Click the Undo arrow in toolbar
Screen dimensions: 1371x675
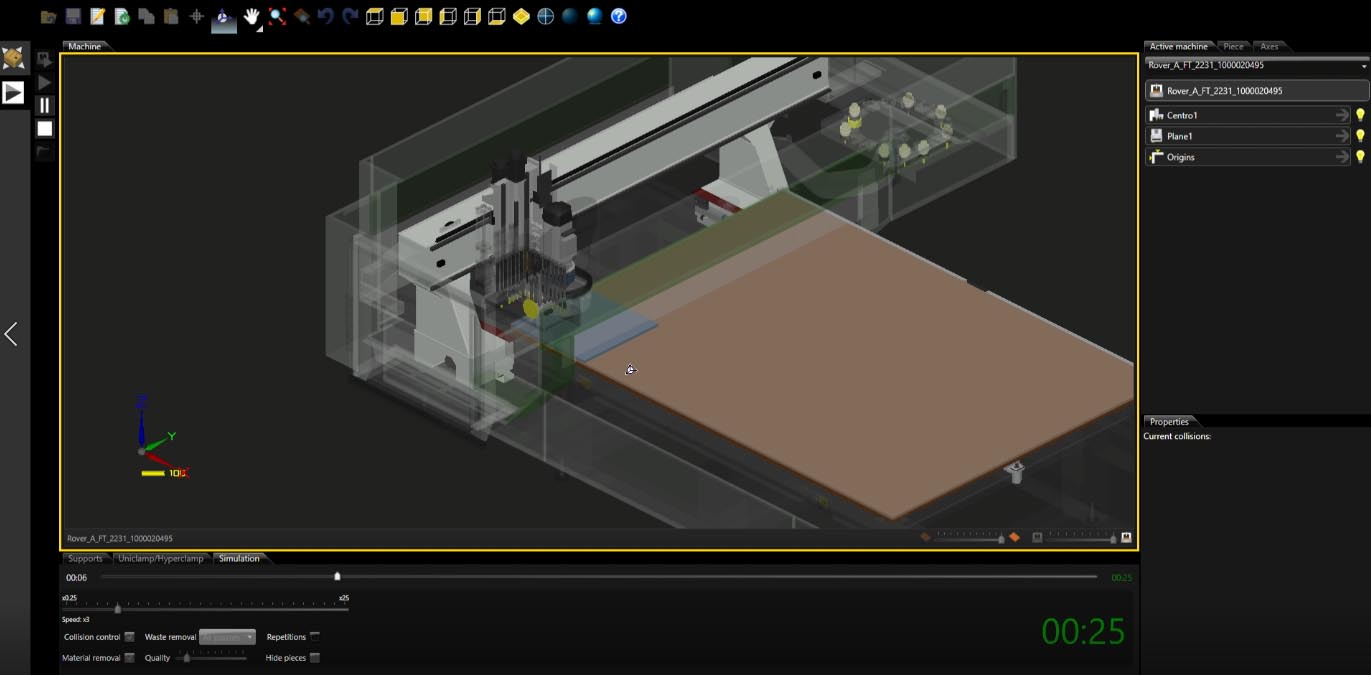point(325,16)
